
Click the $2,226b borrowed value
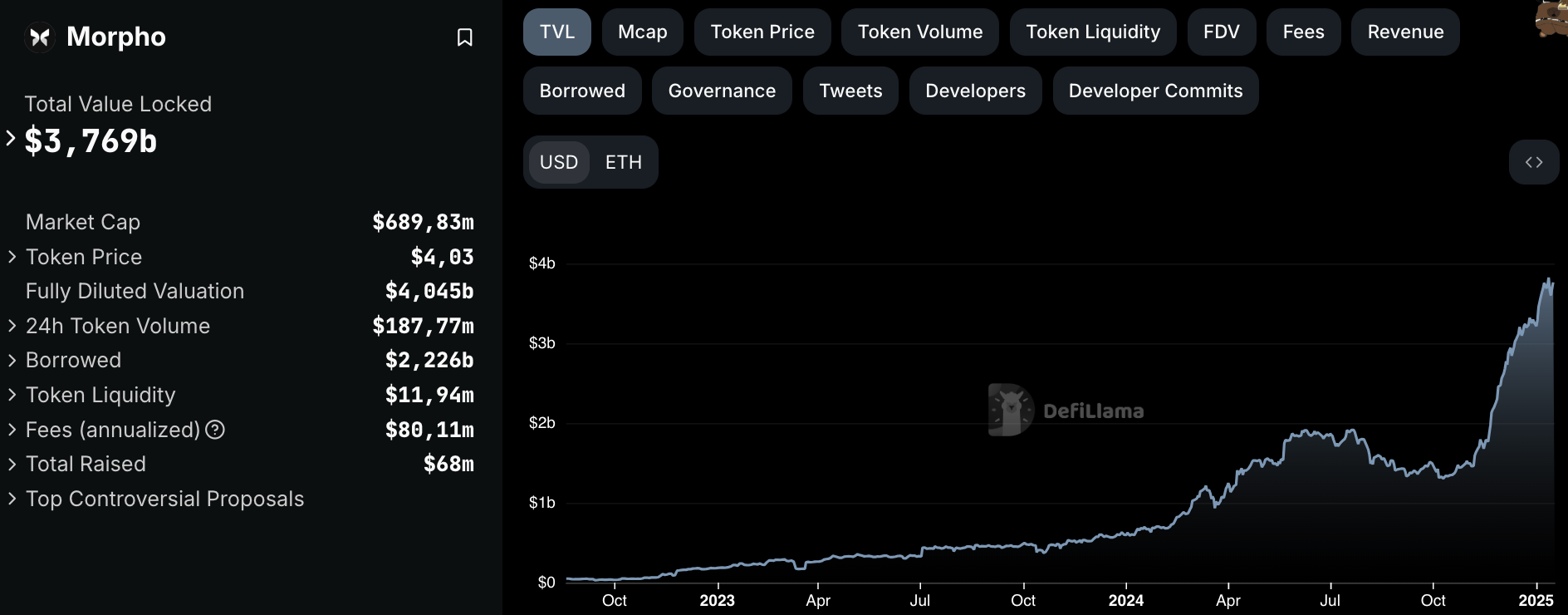point(429,360)
